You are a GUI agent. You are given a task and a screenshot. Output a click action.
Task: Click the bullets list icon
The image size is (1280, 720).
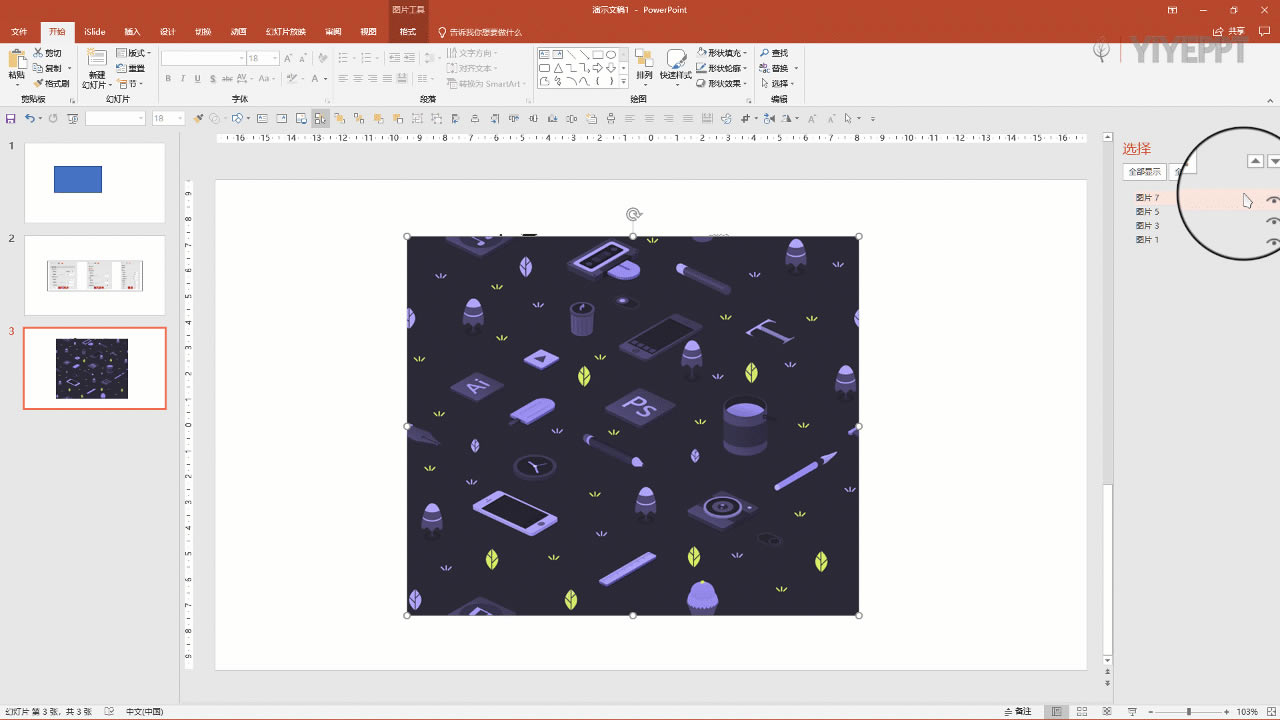click(x=343, y=58)
